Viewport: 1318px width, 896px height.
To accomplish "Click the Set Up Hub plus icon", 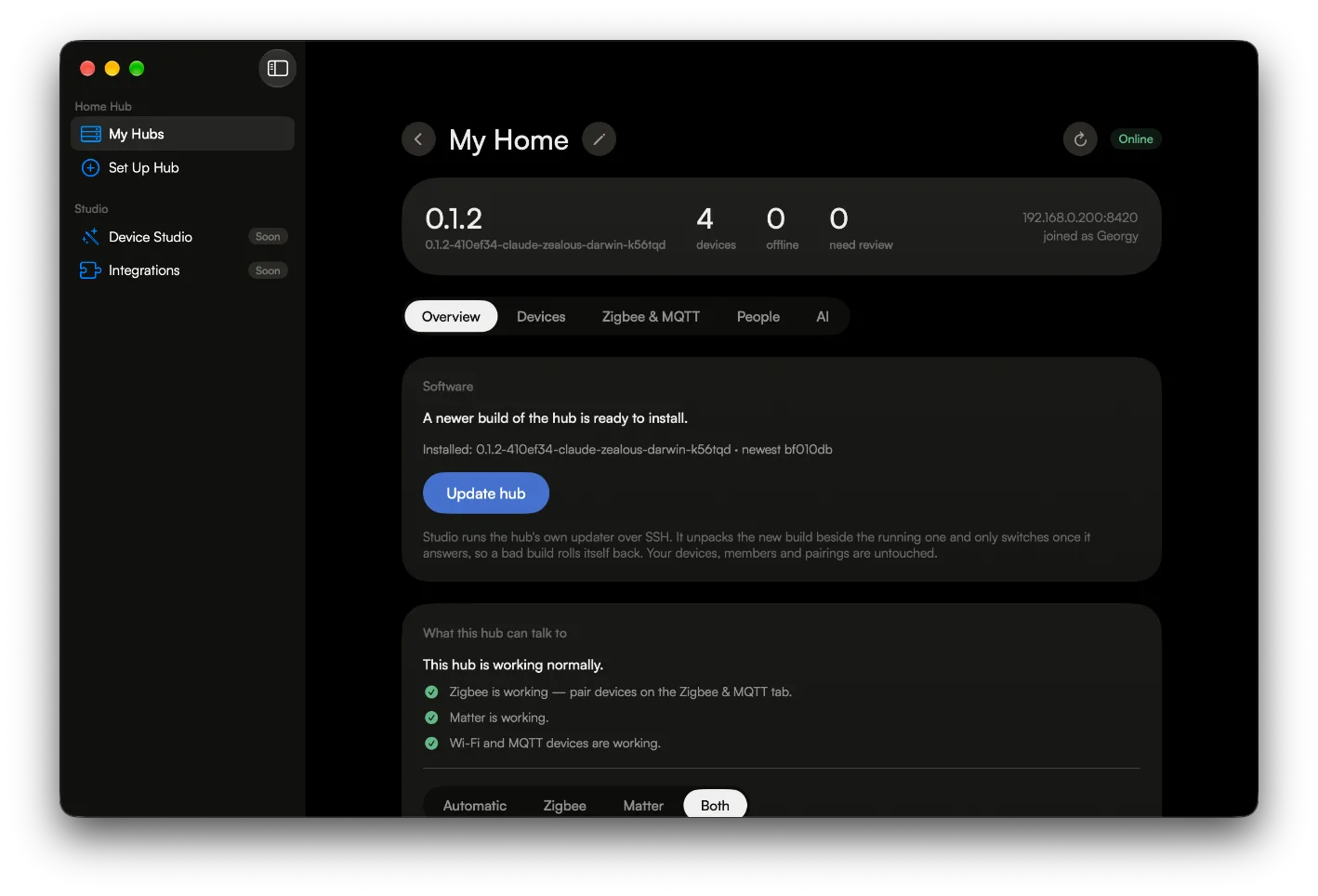I will pyautogui.click(x=91, y=167).
